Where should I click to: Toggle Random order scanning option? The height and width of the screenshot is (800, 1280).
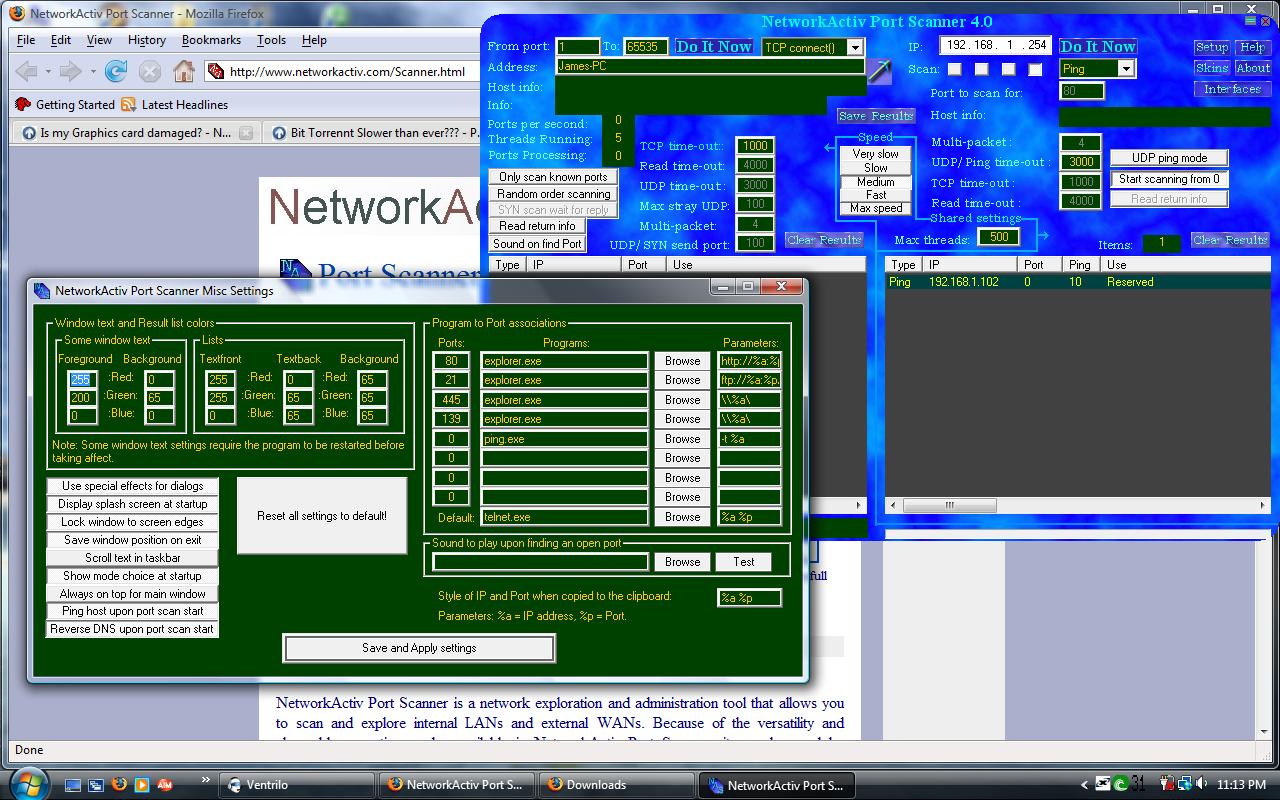553,194
